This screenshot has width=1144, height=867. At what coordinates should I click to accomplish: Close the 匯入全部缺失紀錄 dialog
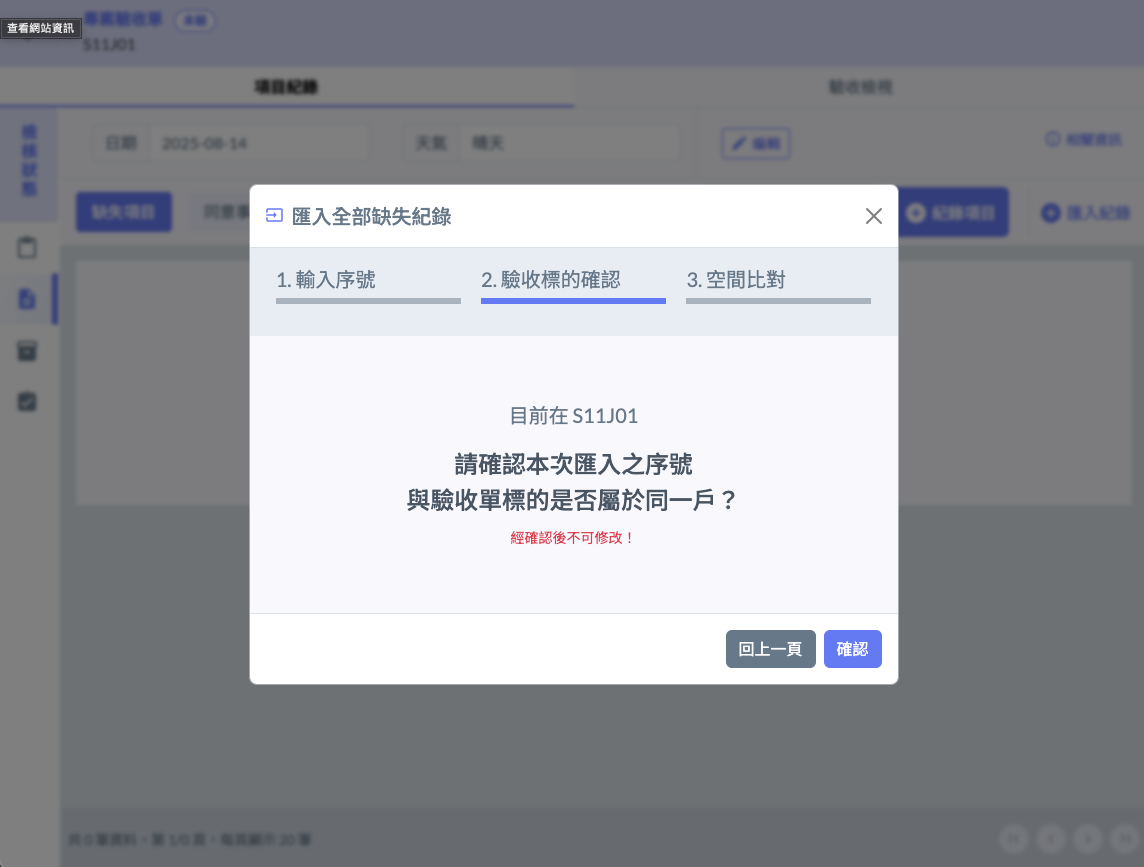pyautogui.click(x=873, y=216)
